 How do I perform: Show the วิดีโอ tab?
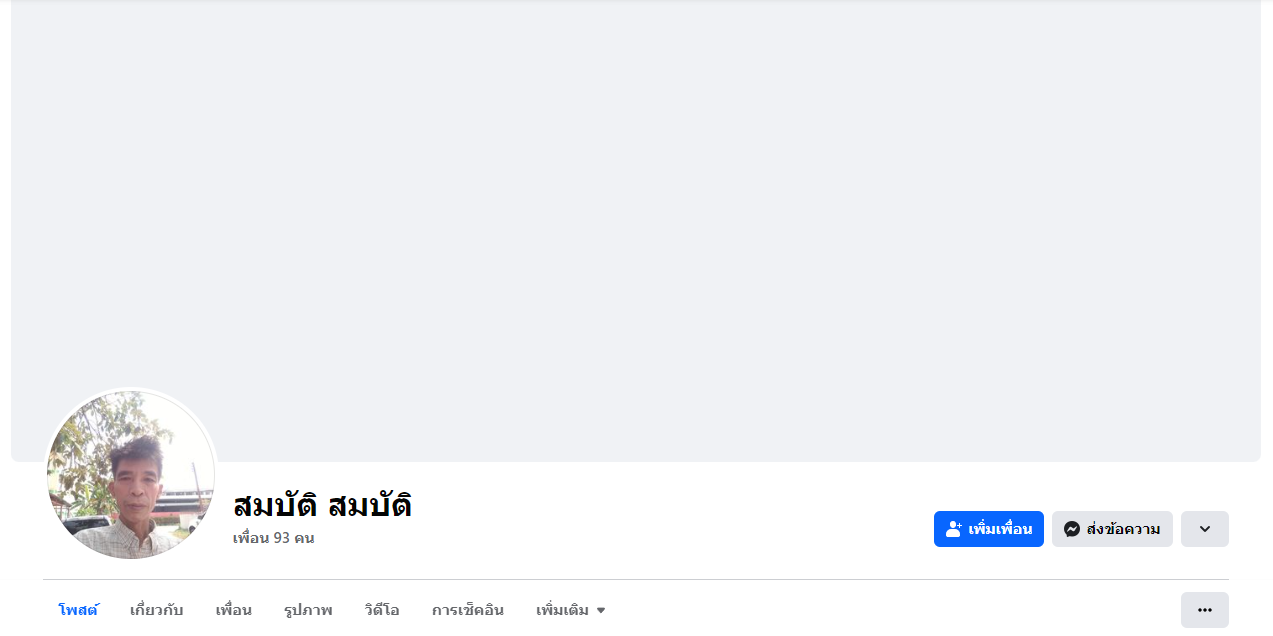382,610
